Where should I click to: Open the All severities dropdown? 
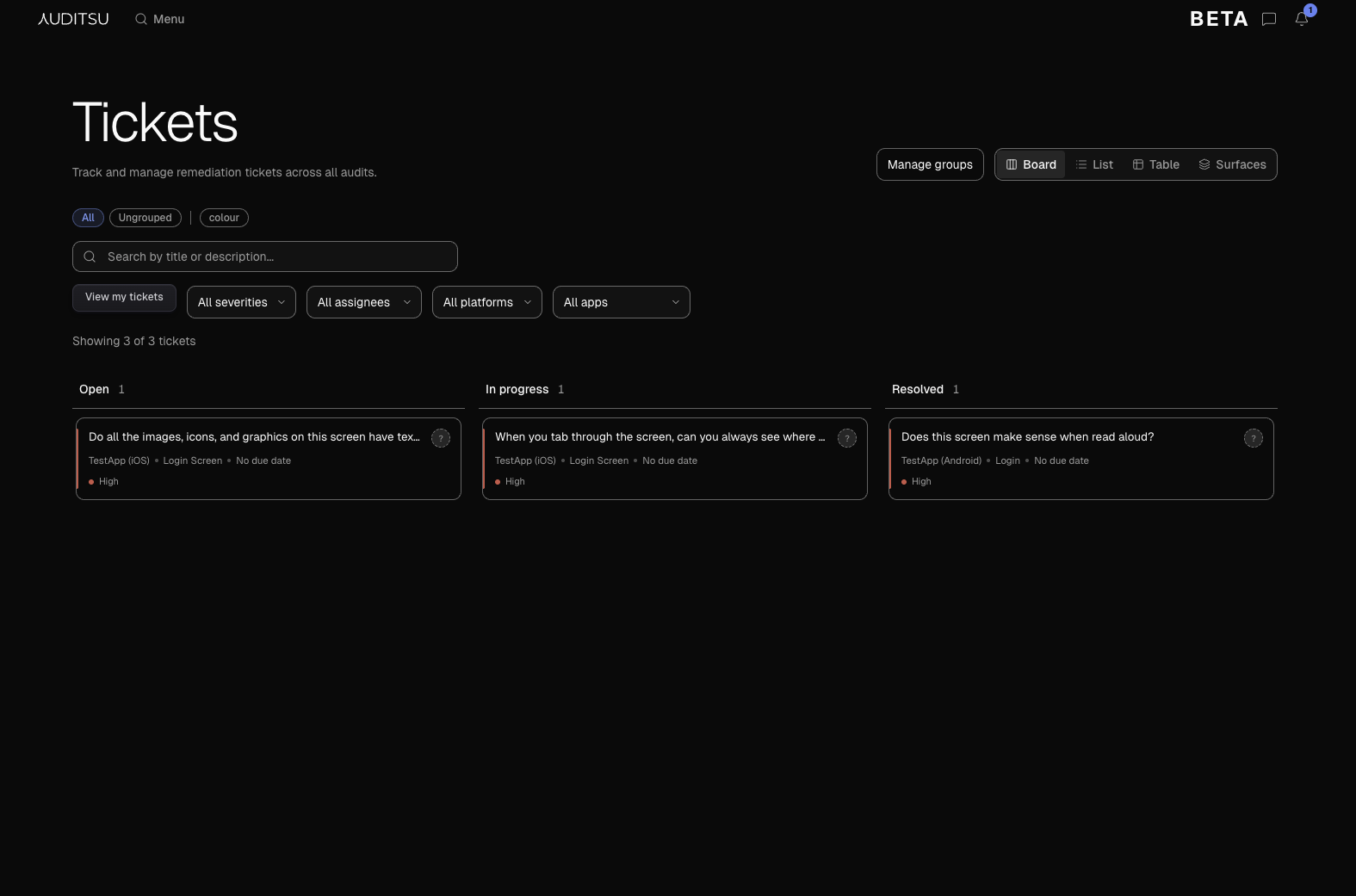241,302
